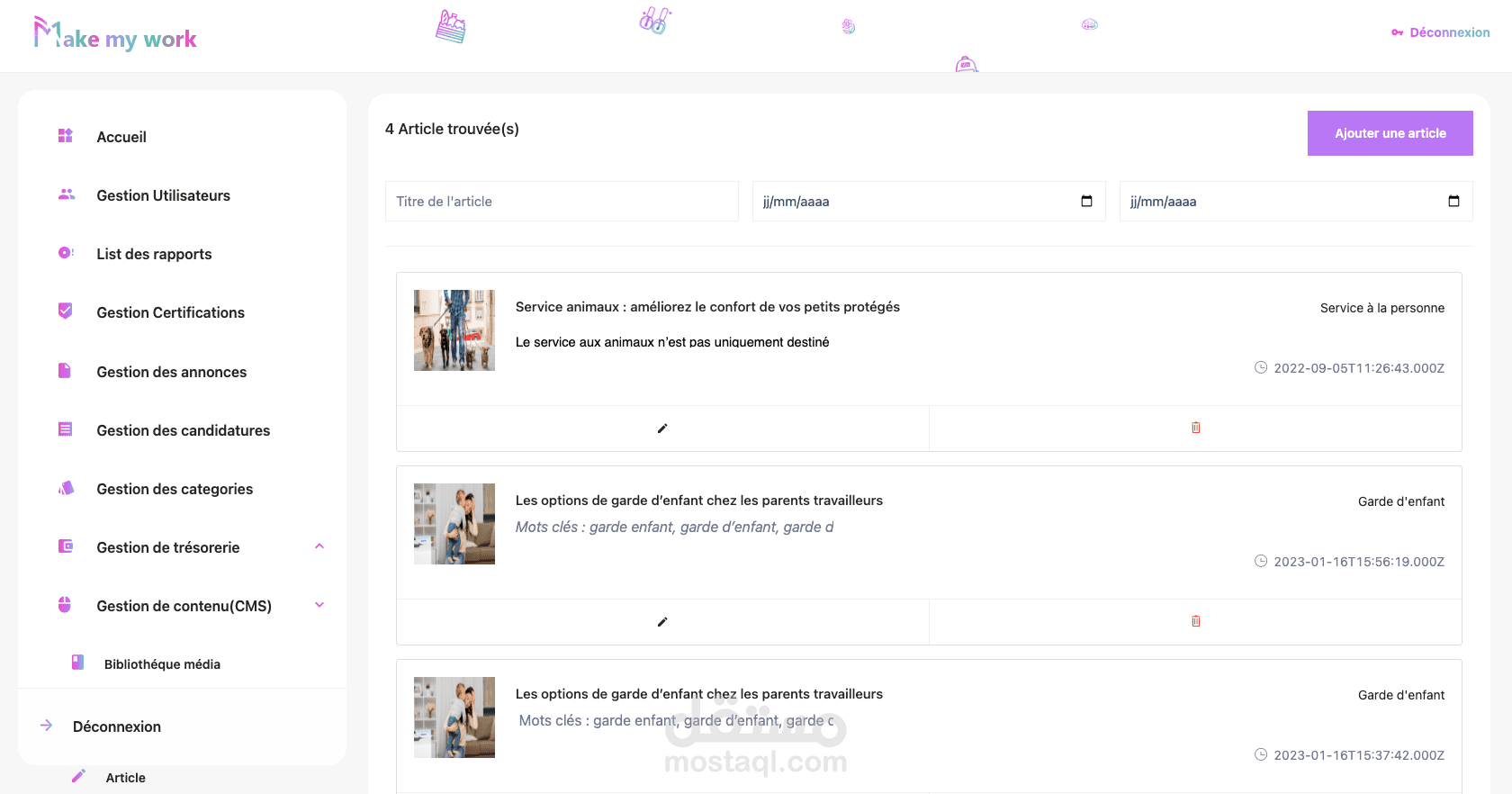Click the Bibliothéque média icon
This screenshot has height=794, width=1512.
tap(78, 663)
